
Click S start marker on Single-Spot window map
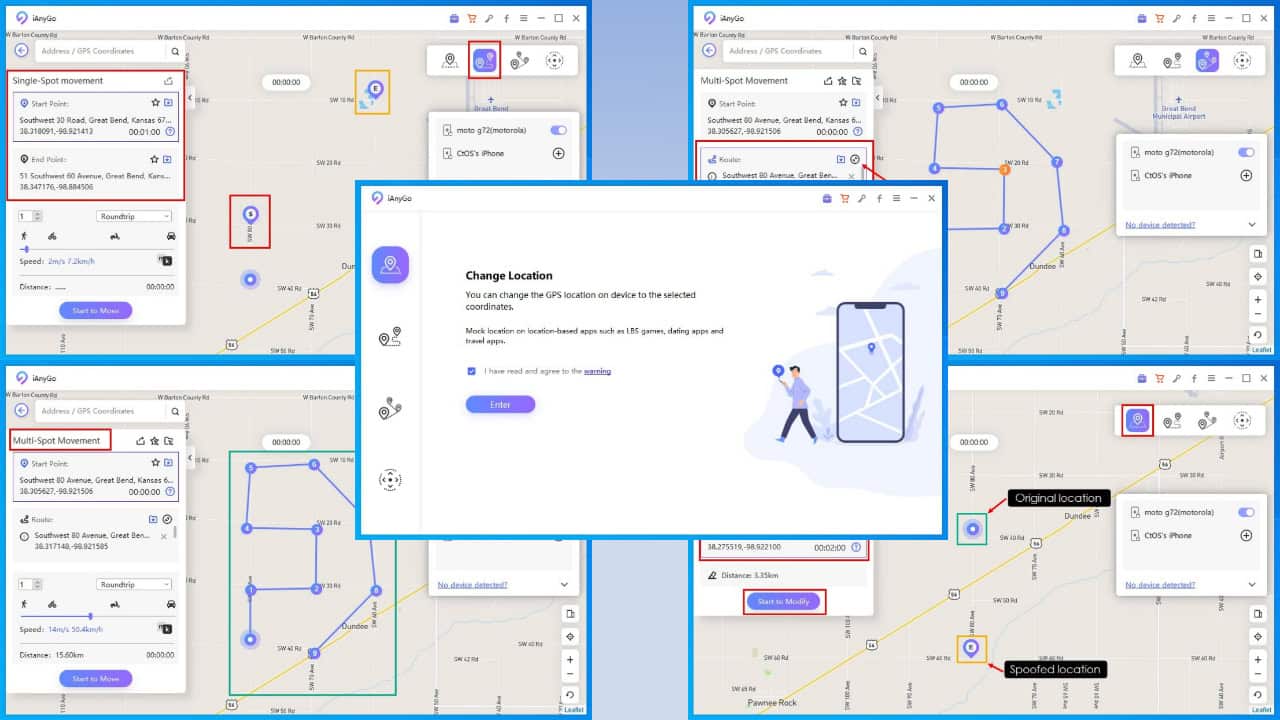[251, 212]
